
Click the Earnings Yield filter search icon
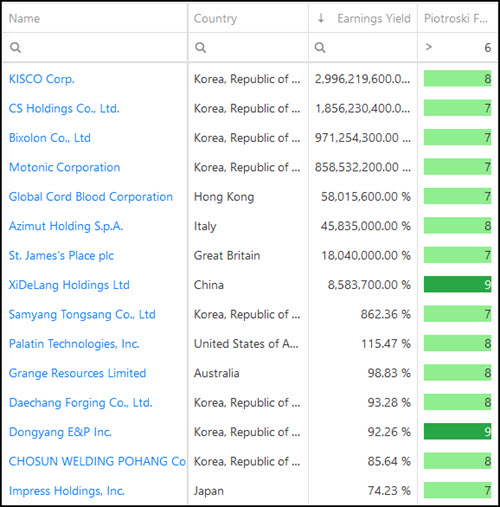(320, 47)
